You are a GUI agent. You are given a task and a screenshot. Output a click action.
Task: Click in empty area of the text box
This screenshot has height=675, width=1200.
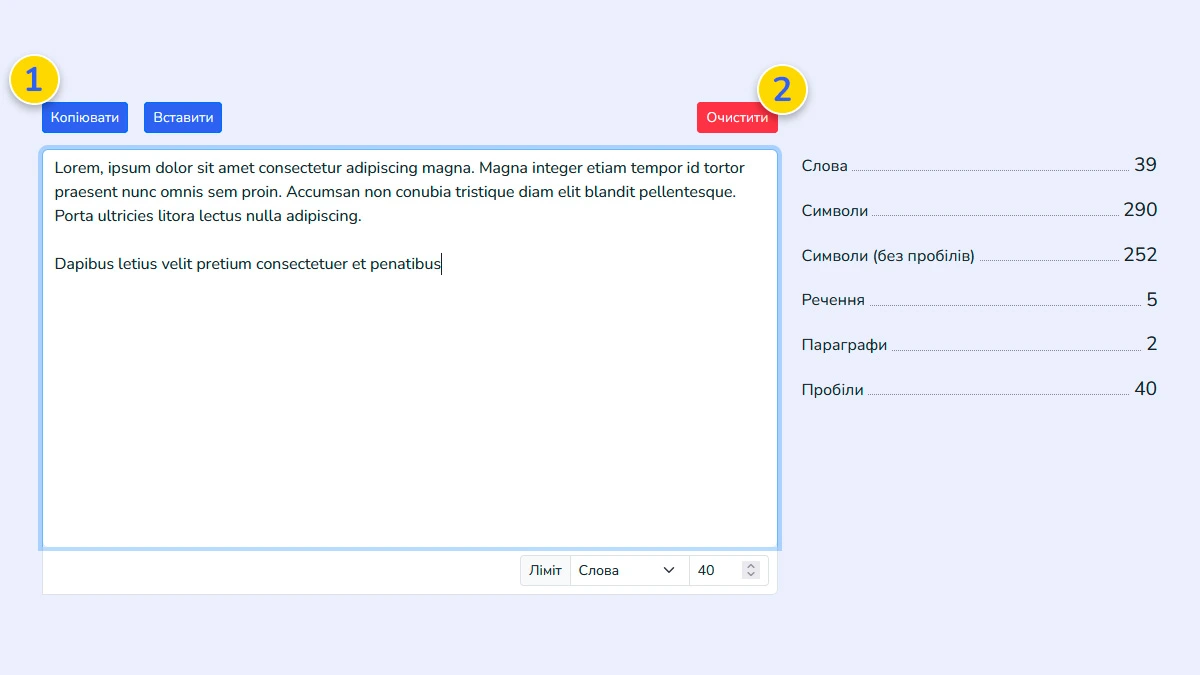coord(410,420)
